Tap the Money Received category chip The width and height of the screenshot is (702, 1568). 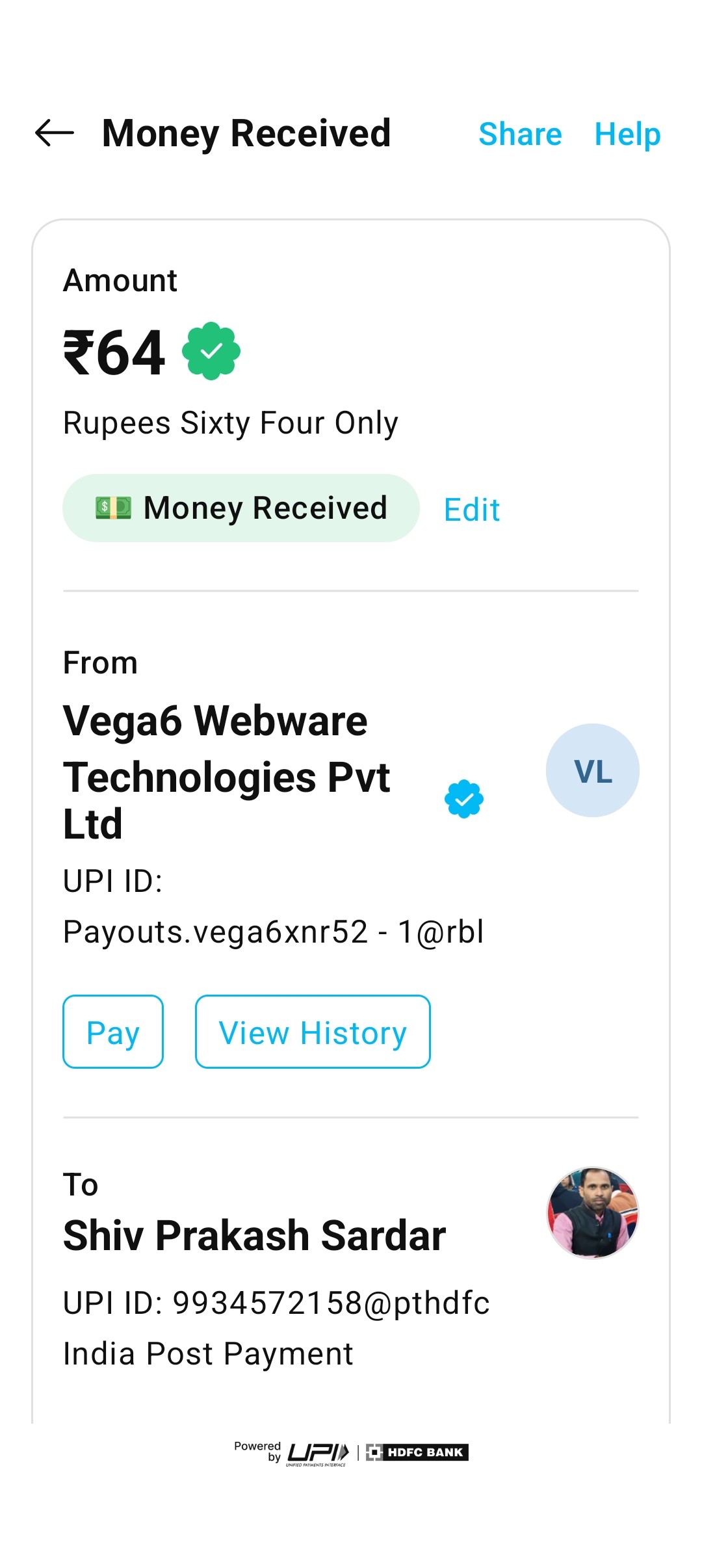click(241, 508)
